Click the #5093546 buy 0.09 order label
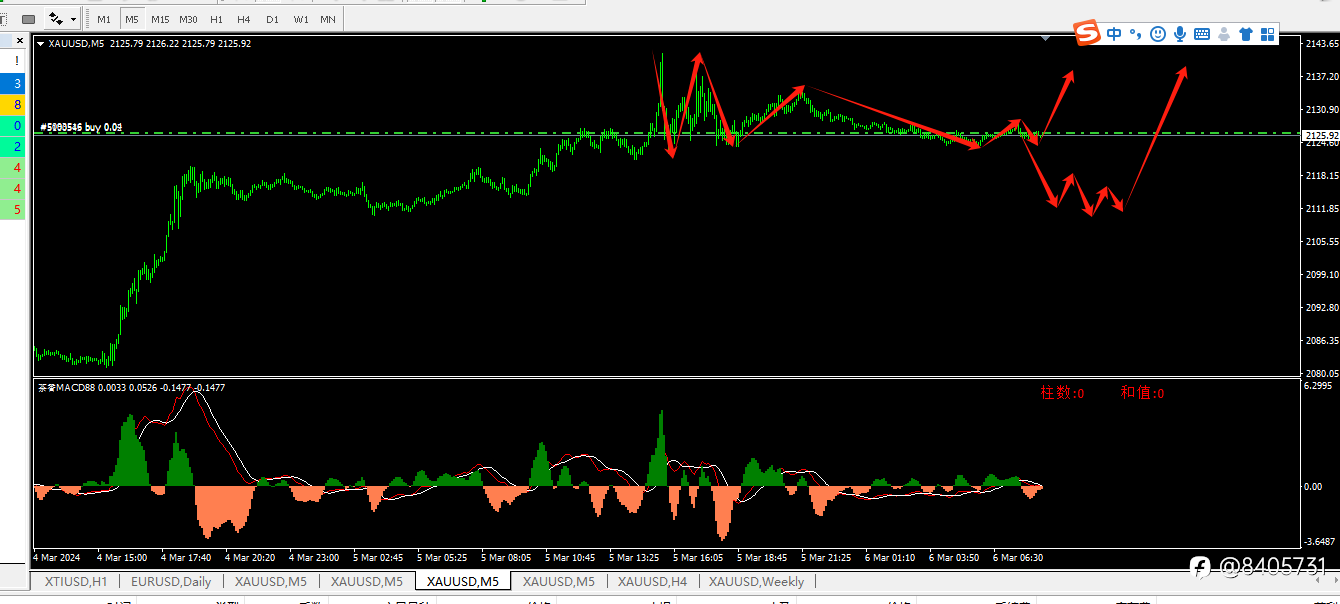 (81, 127)
